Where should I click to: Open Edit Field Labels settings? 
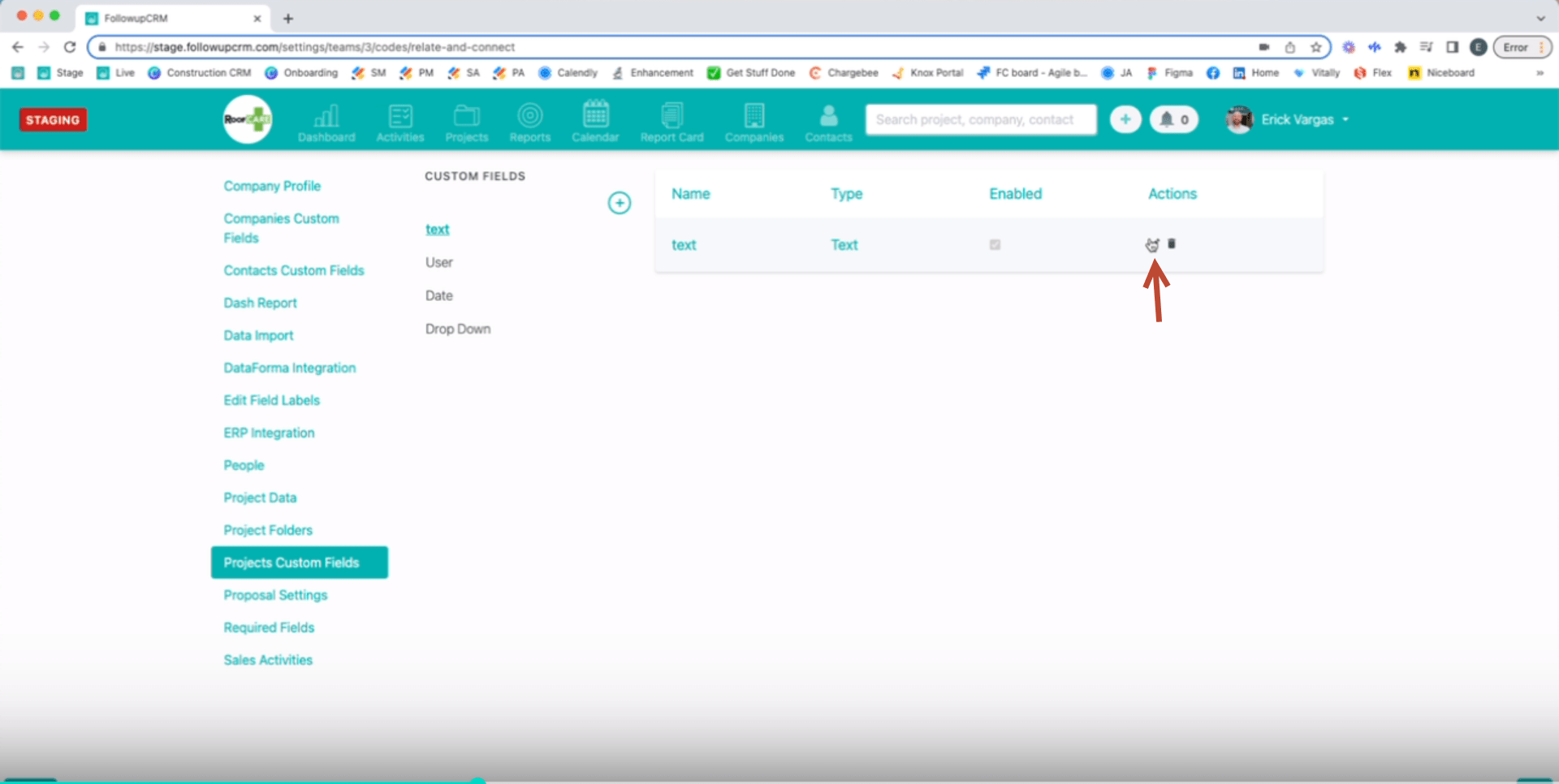pos(271,400)
